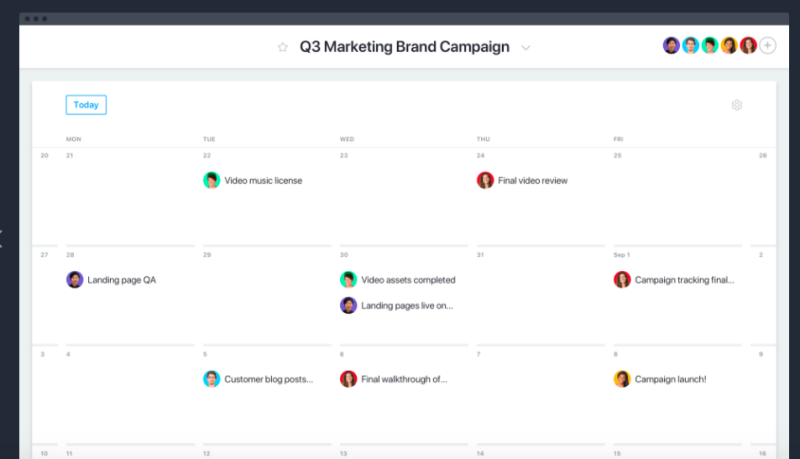Open the Video music license task
This screenshot has width=800, height=459.
[x=263, y=181]
